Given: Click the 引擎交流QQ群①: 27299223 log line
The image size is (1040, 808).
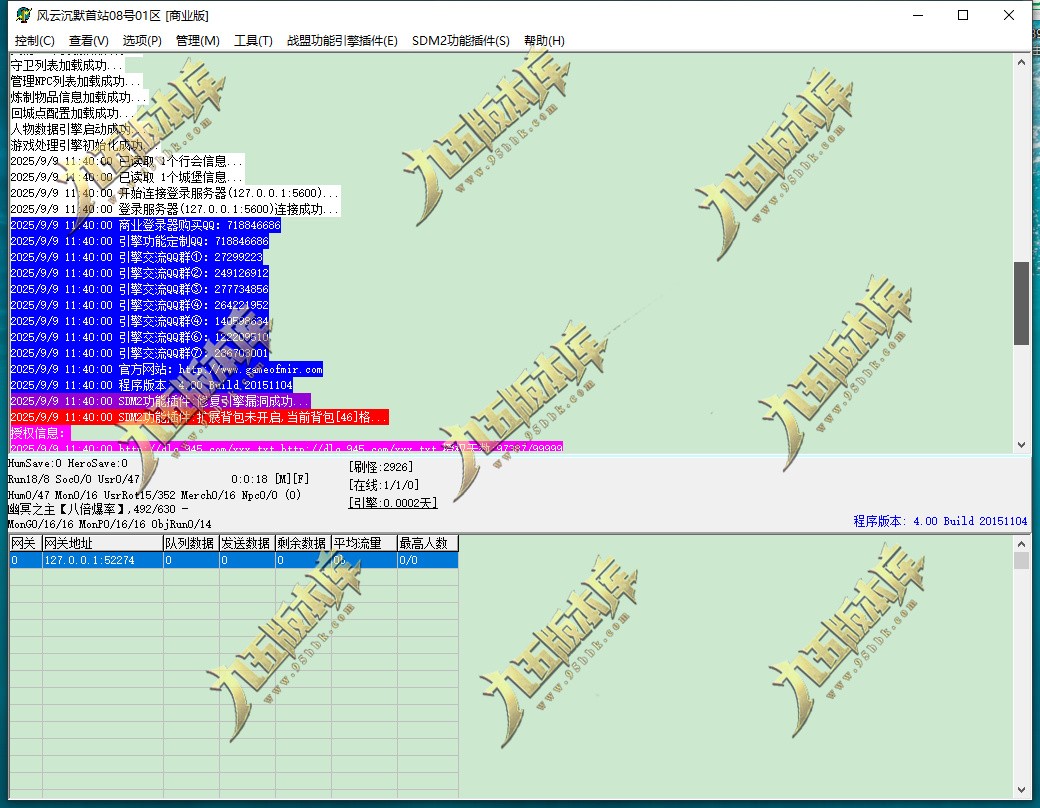Looking at the screenshot, I should point(137,257).
